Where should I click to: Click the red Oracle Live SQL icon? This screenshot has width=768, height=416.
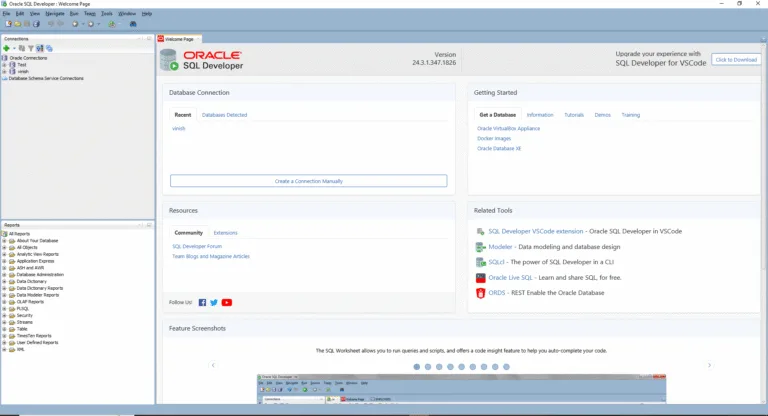[480, 278]
